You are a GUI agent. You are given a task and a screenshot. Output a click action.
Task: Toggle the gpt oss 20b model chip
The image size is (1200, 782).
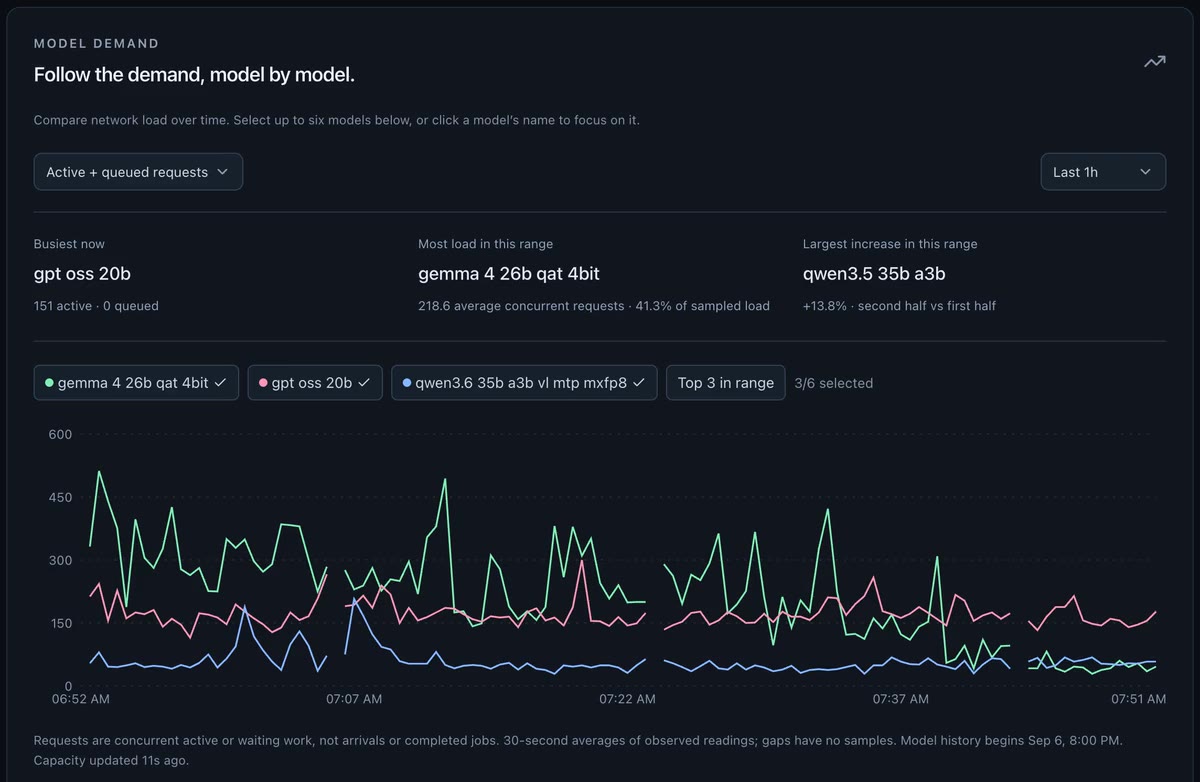click(315, 383)
